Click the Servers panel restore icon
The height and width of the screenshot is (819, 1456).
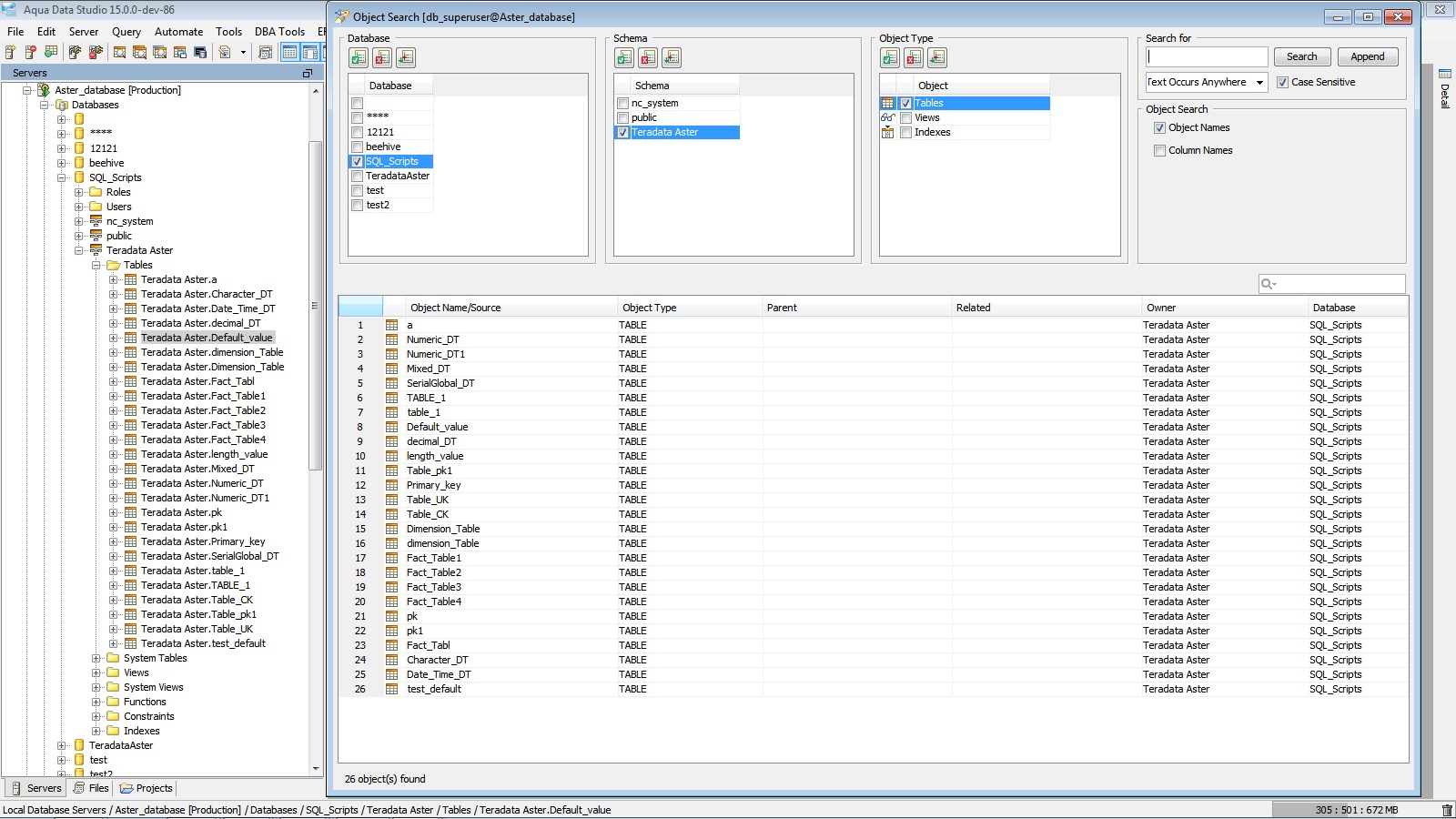[x=307, y=73]
